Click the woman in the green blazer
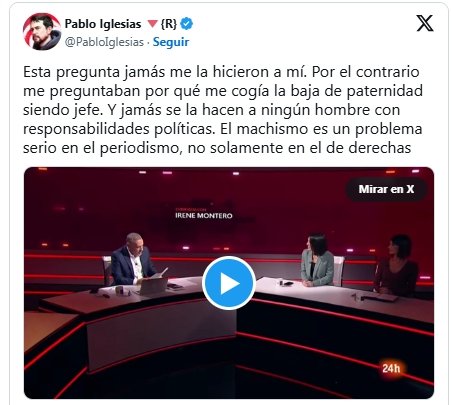This screenshot has width=452, height=405. click(317, 261)
